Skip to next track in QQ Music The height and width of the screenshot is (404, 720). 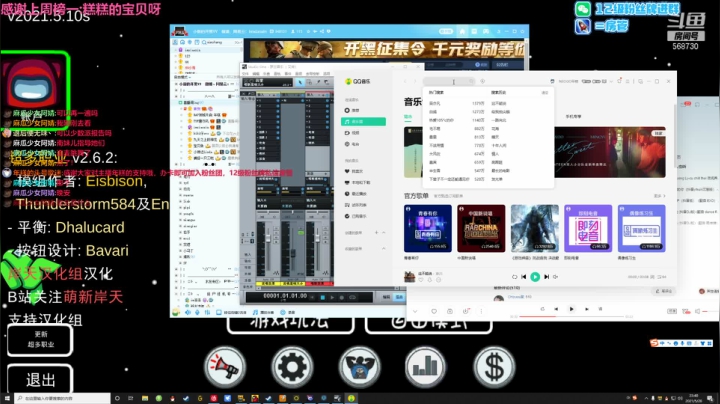click(x=546, y=277)
